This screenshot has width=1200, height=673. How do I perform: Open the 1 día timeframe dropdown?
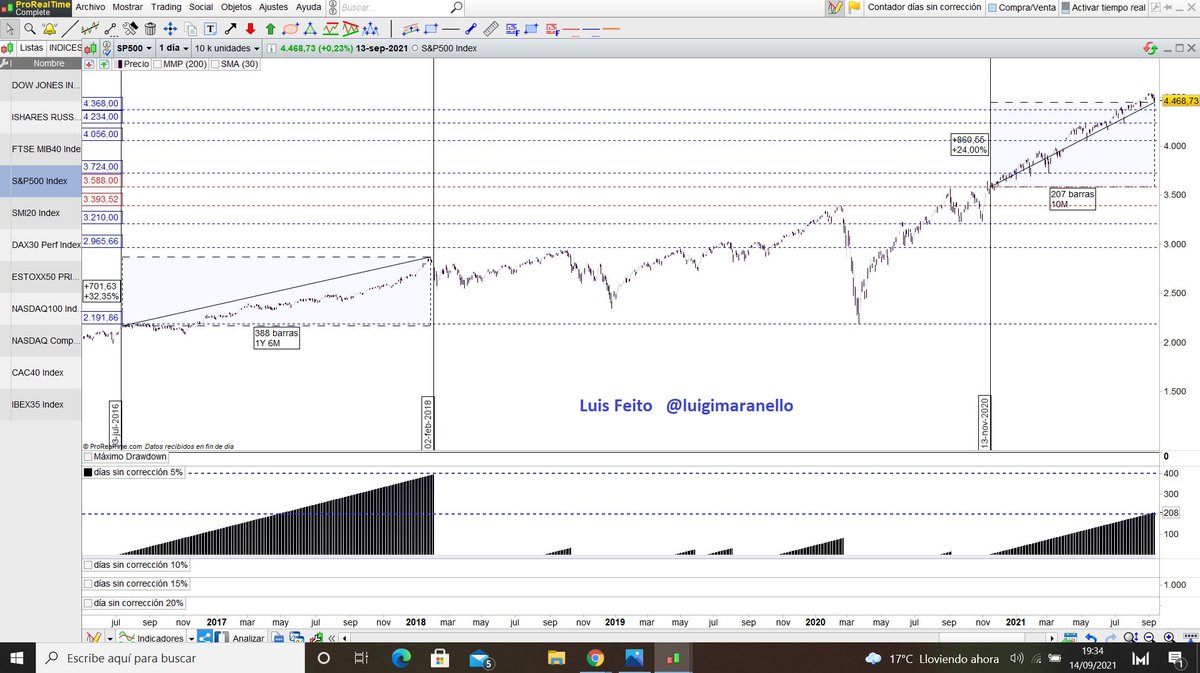coord(173,48)
